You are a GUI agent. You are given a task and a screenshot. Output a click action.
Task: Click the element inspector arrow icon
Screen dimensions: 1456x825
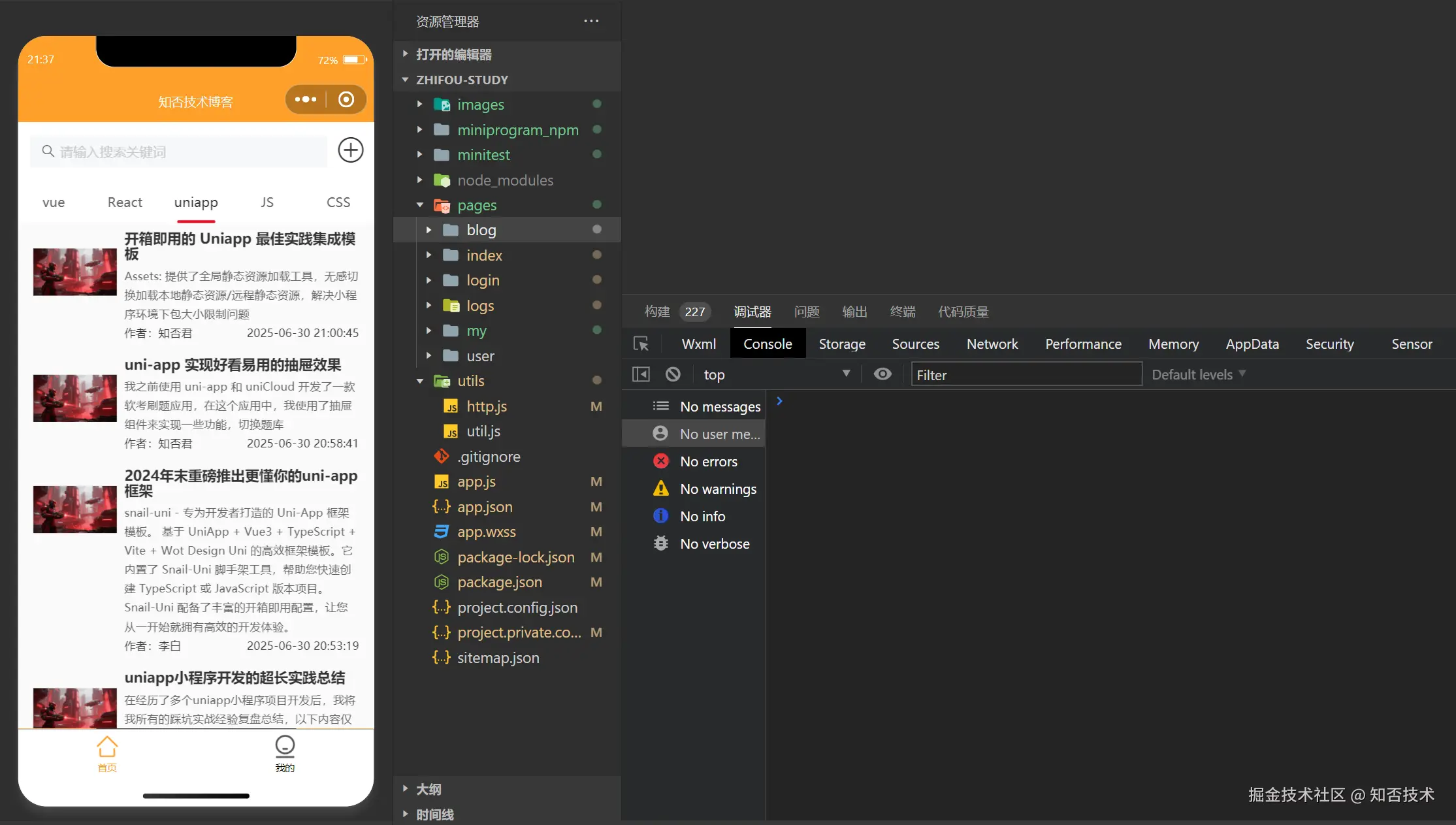click(641, 344)
